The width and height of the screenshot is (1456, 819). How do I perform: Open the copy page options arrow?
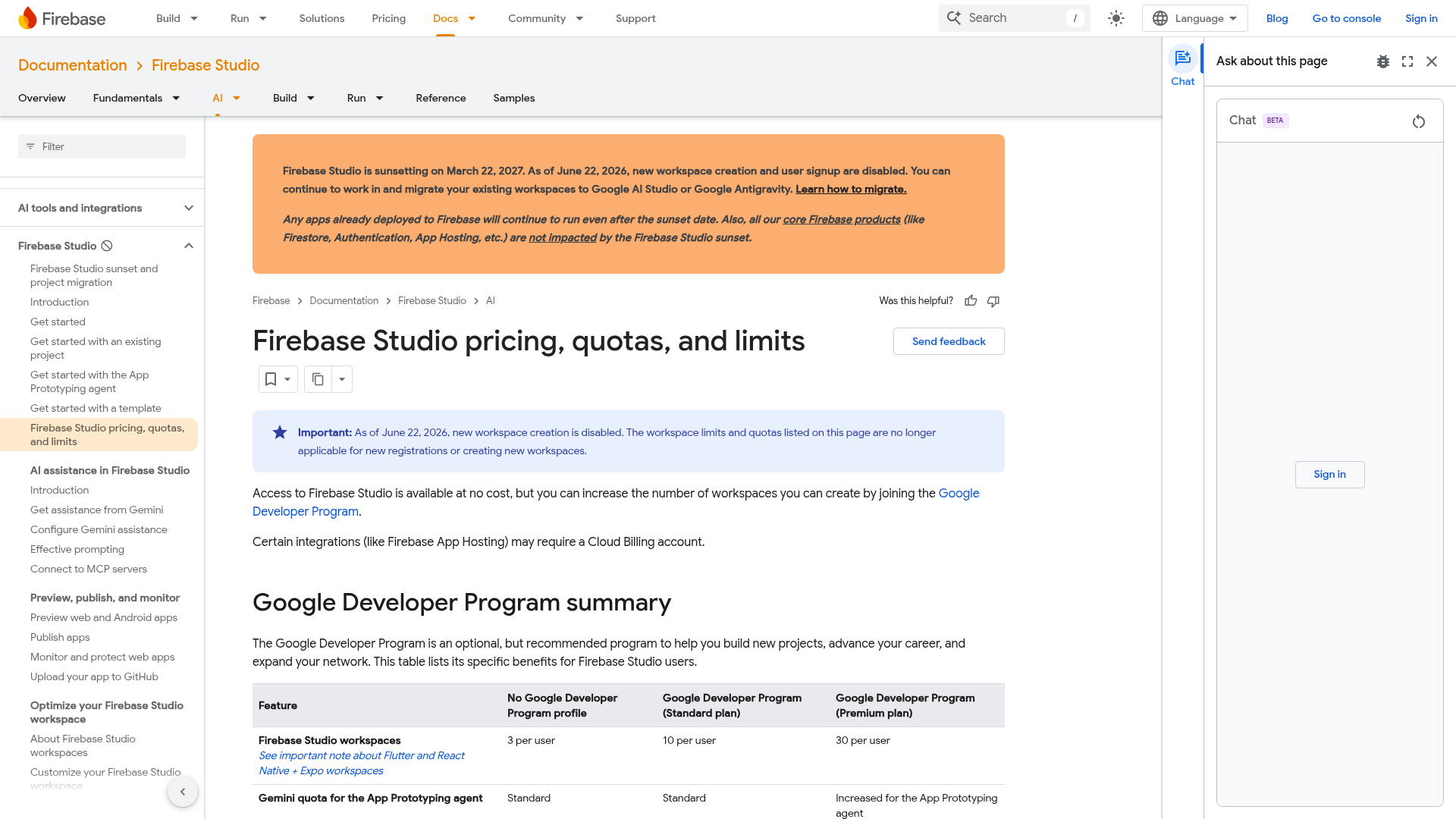pos(342,379)
